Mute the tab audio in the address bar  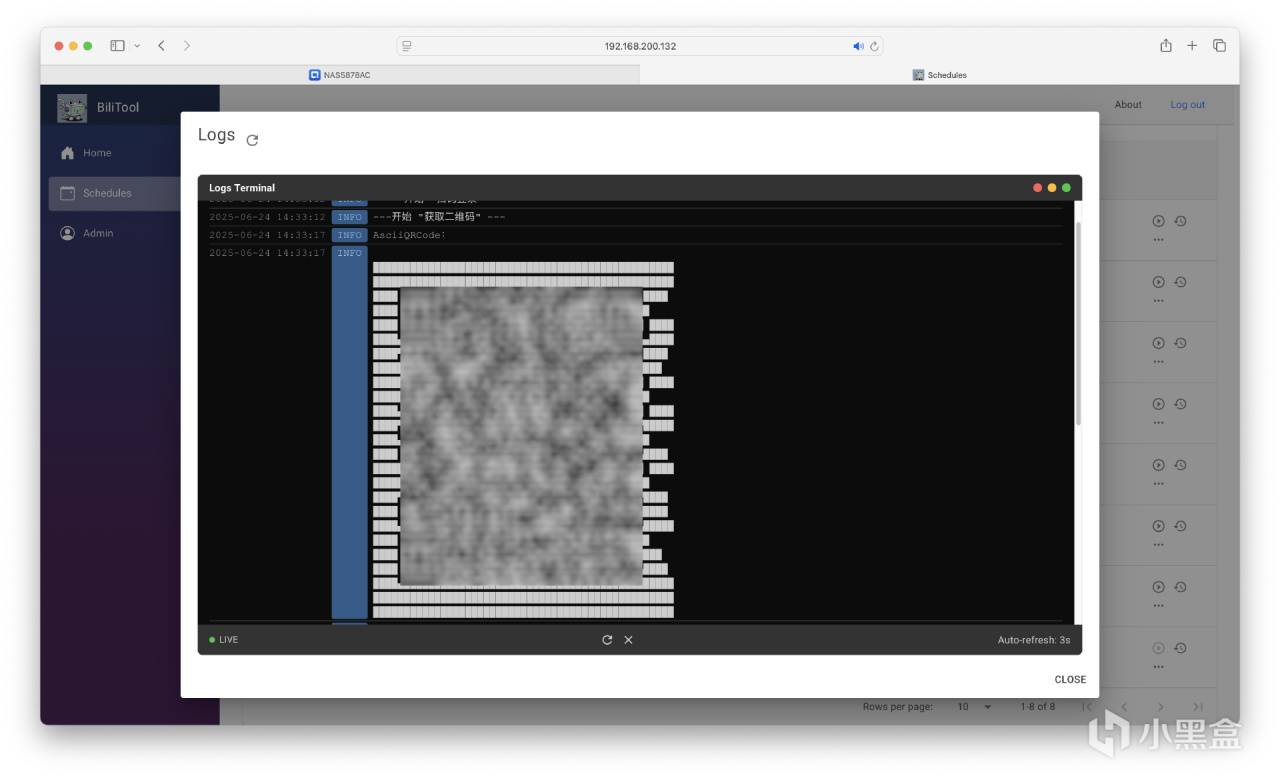[858, 46]
